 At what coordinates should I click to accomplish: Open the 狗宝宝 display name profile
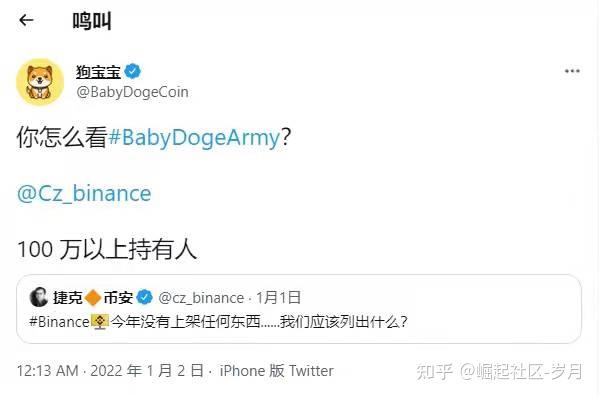point(98,72)
